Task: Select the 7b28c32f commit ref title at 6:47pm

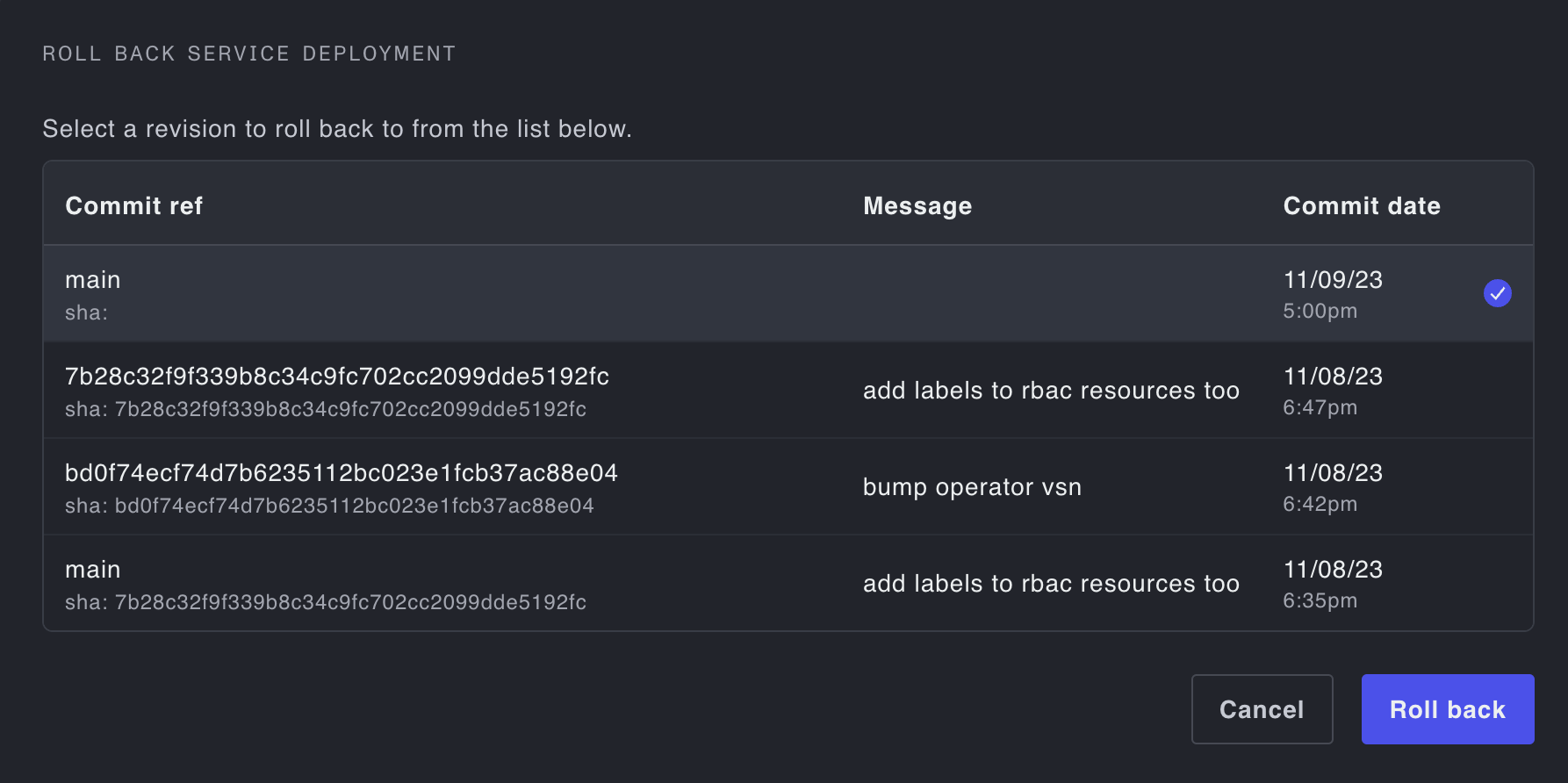Action: [x=336, y=377]
